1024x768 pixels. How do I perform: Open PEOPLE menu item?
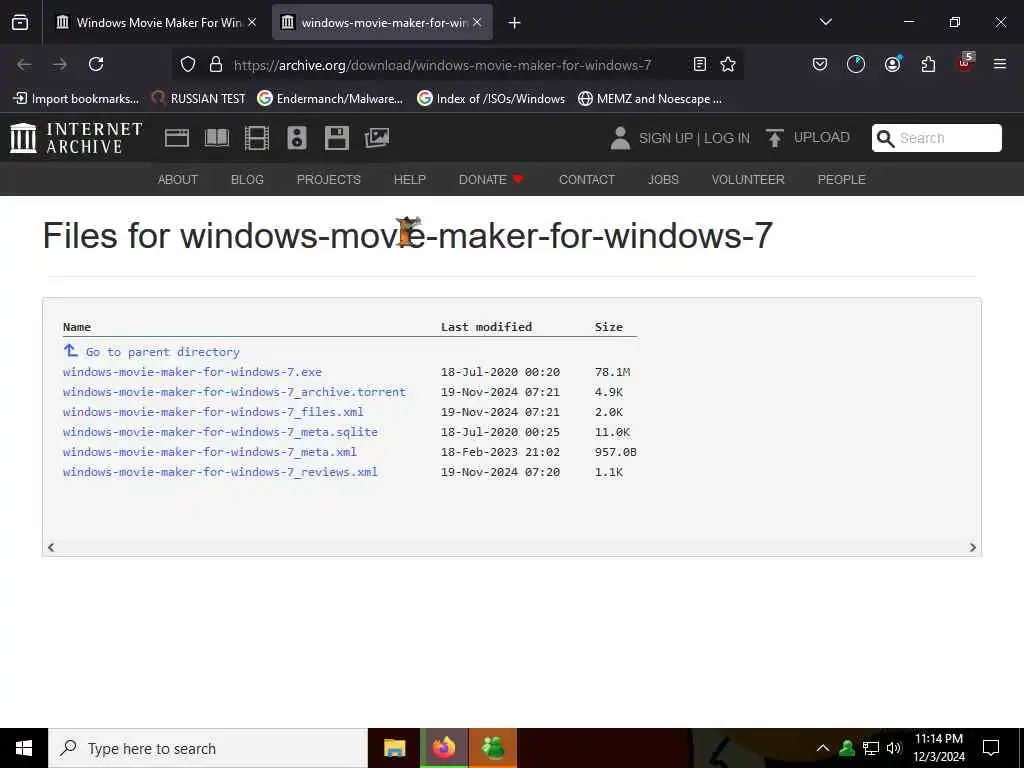841,180
